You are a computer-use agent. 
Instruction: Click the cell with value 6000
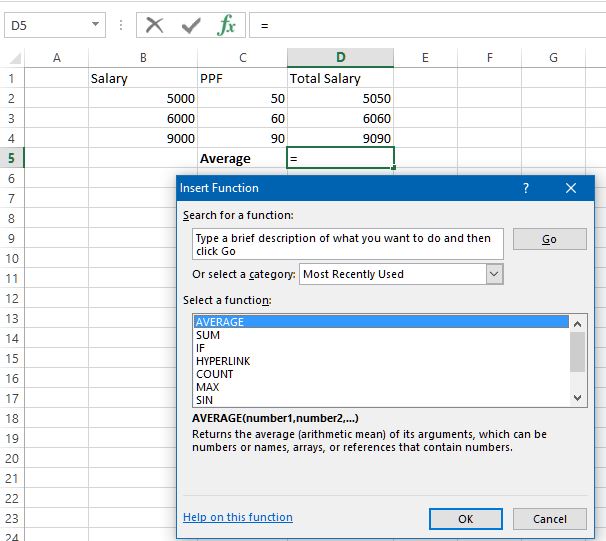pos(143,118)
